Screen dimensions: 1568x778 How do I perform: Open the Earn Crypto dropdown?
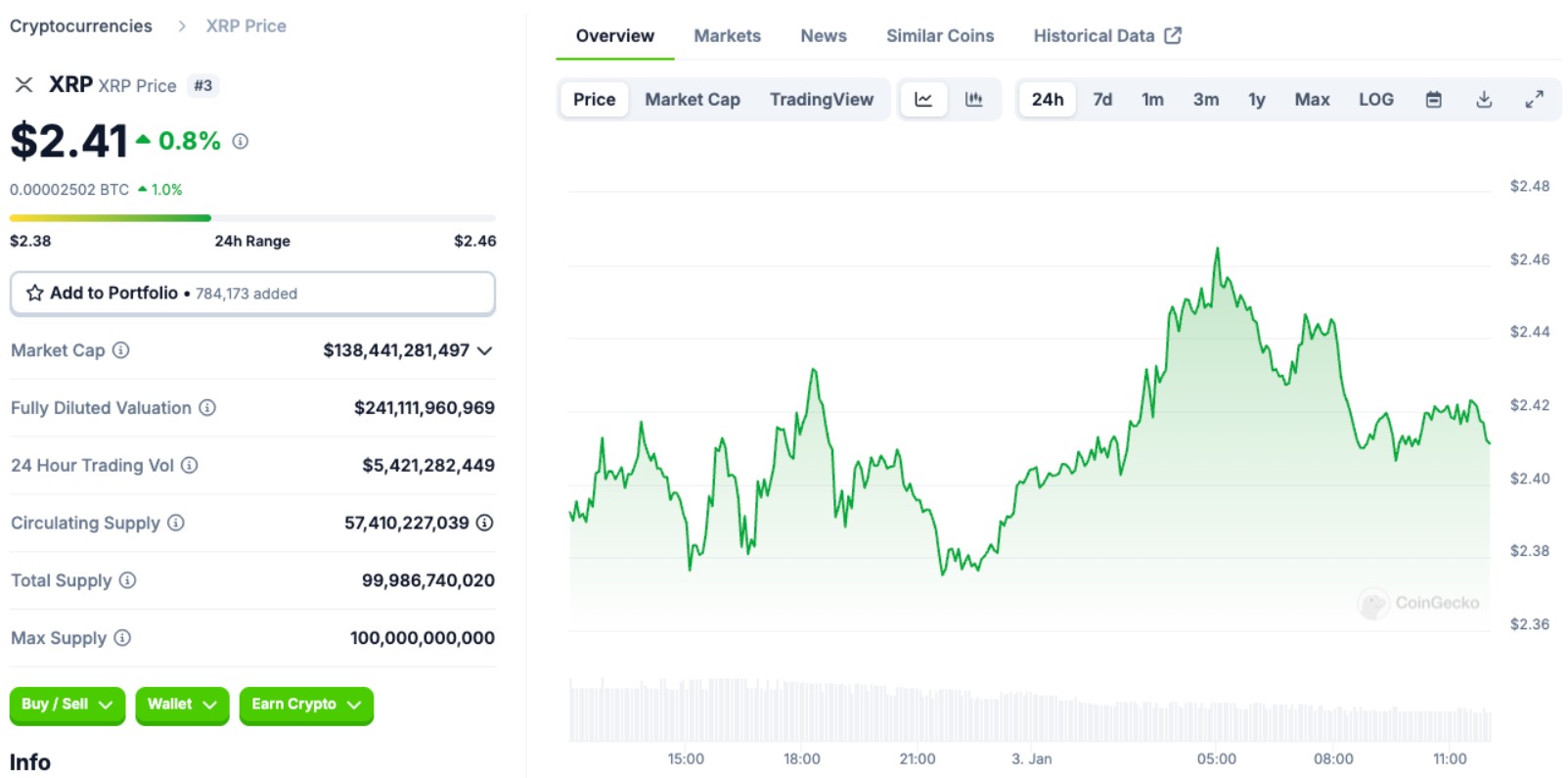pyautogui.click(x=305, y=705)
